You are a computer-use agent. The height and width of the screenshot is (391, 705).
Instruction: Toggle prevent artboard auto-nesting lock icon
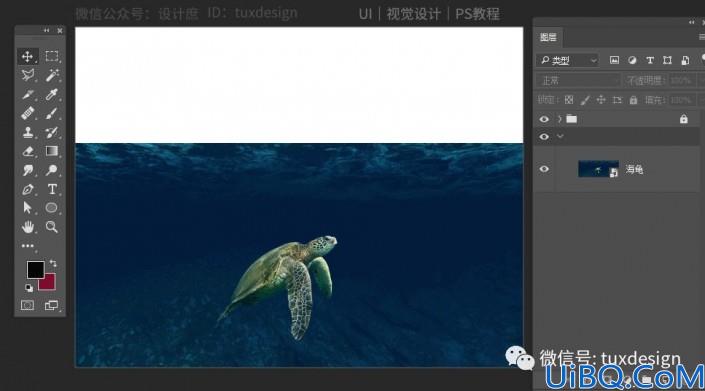click(617, 100)
